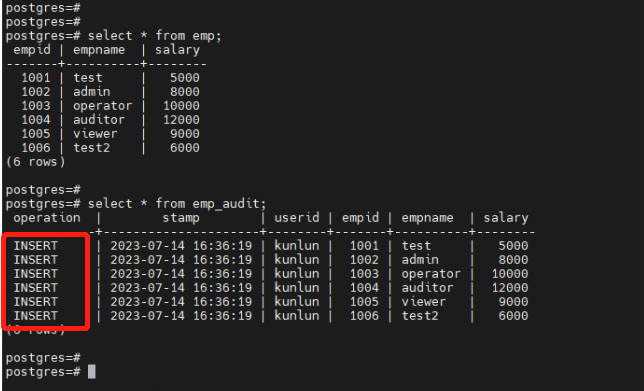
Task: Click 'kunlun' in the audit row for admin
Action: pos(297,260)
